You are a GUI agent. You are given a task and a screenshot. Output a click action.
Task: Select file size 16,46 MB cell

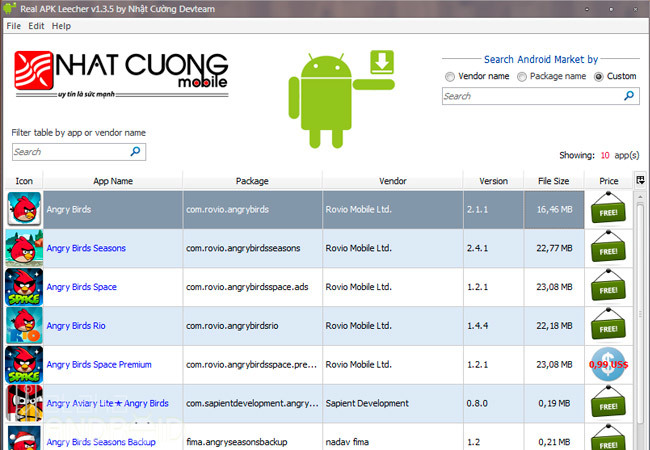tap(554, 209)
